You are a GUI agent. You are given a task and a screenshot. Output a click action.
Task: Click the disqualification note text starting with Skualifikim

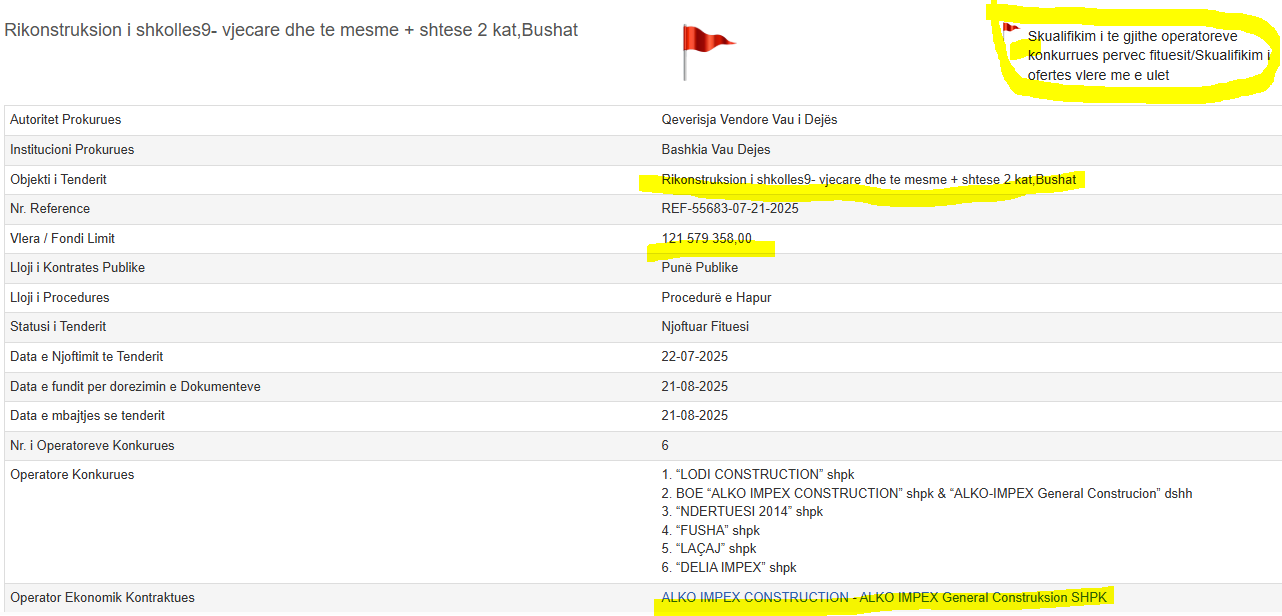tap(1148, 56)
